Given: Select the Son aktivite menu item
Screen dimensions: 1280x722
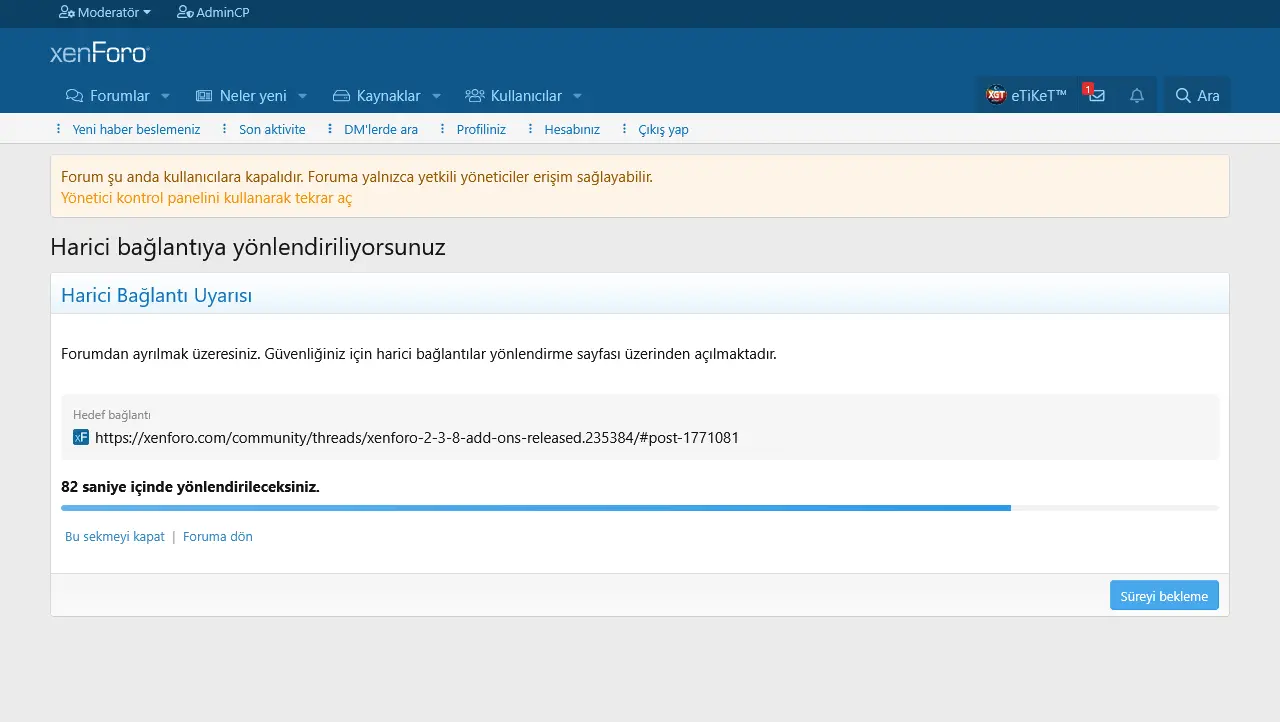Looking at the screenshot, I should (x=271, y=129).
